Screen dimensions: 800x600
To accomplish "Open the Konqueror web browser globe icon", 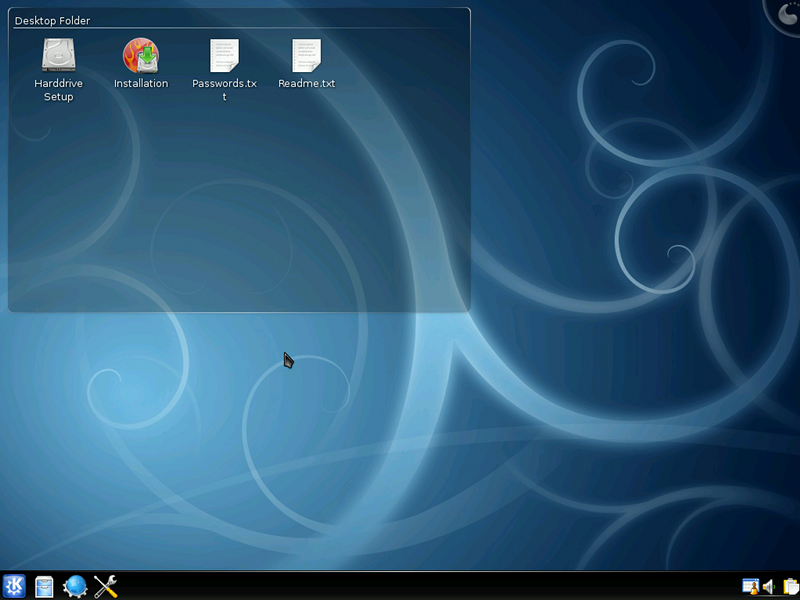I will click(75, 587).
